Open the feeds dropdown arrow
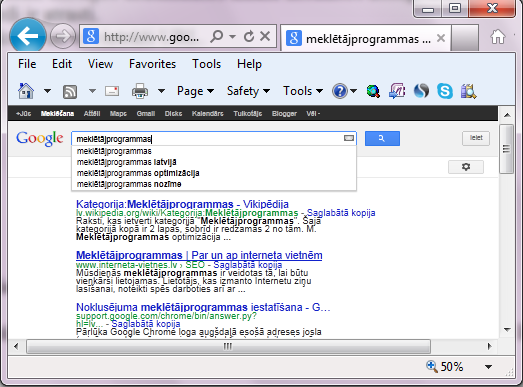The height and width of the screenshot is (387, 523). pos(92,91)
